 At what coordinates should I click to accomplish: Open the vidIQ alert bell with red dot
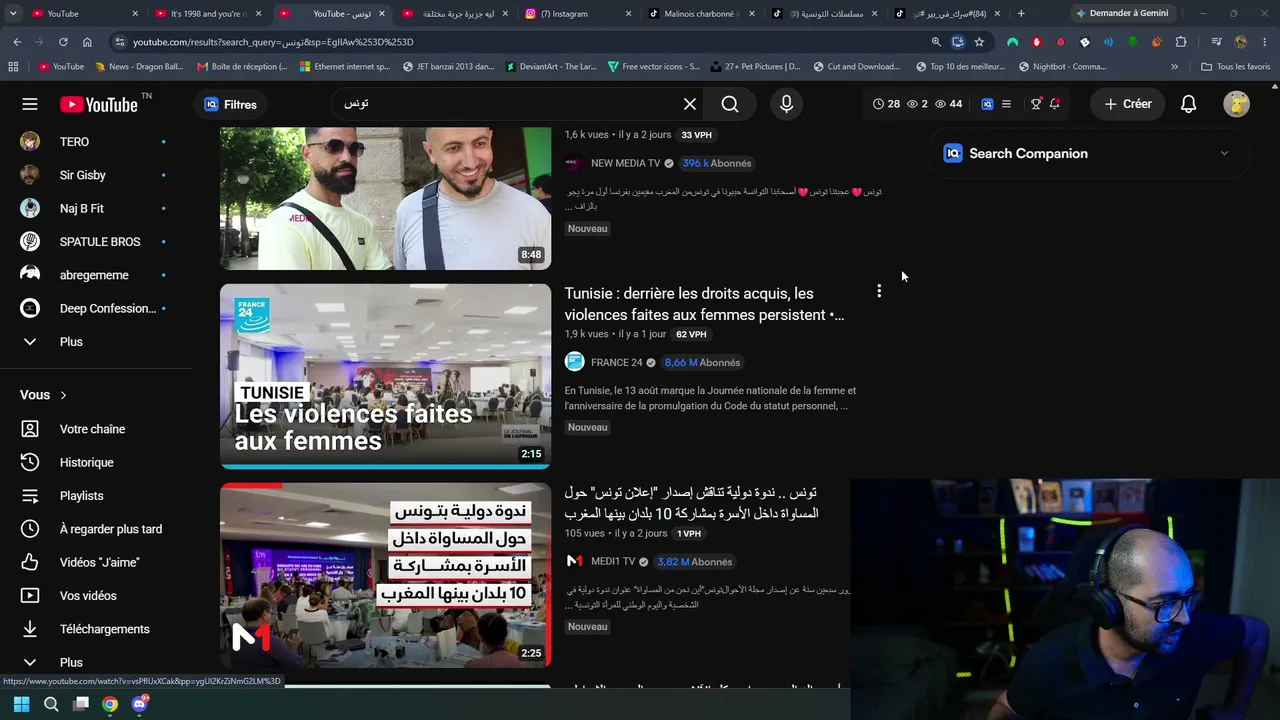click(x=1055, y=104)
